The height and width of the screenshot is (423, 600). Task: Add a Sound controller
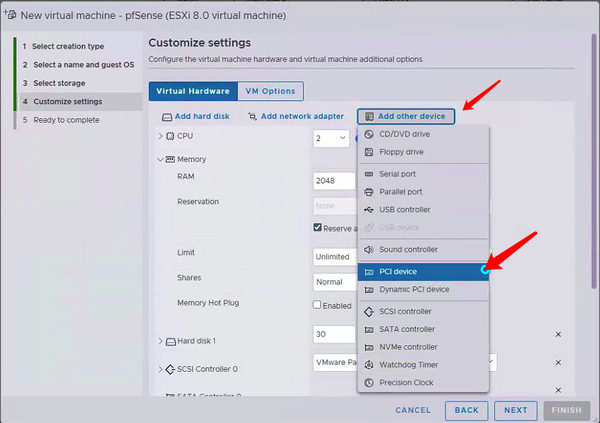(x=408, y=249)
